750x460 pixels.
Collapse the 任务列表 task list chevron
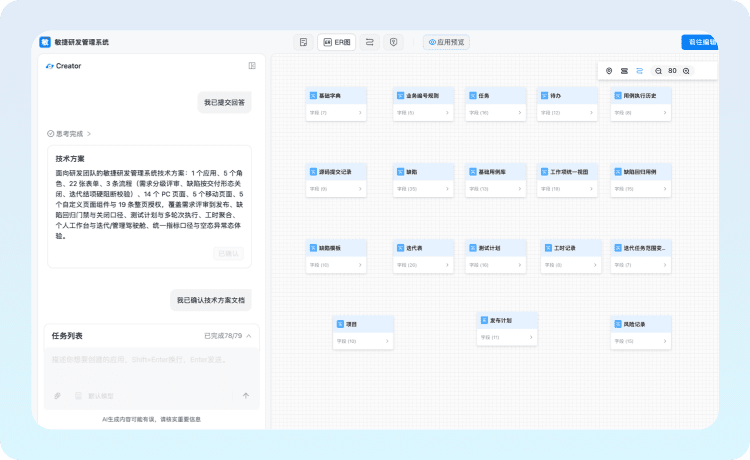click(249, 336)
